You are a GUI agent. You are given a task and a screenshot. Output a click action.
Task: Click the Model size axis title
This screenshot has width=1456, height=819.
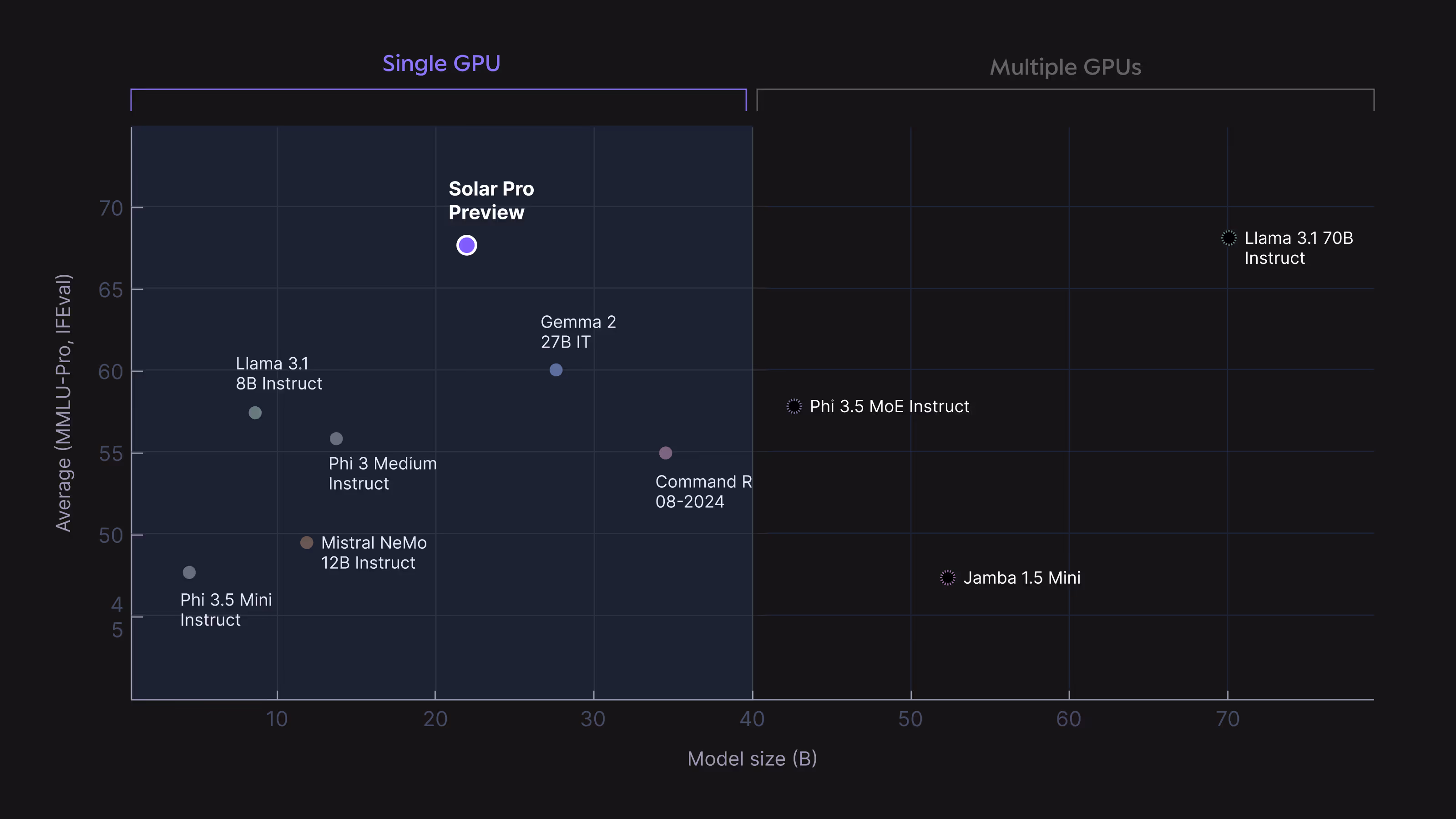tap(752, 758)
